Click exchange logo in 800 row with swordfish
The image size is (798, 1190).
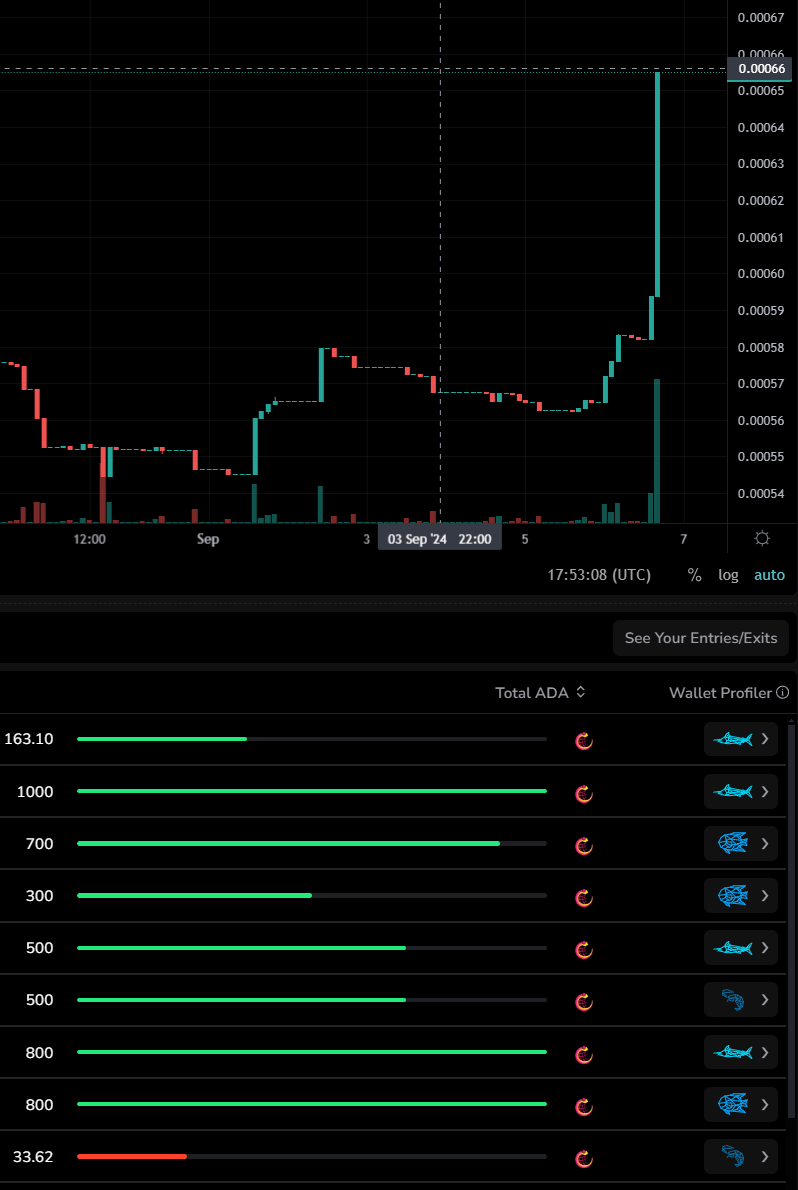584,1053
